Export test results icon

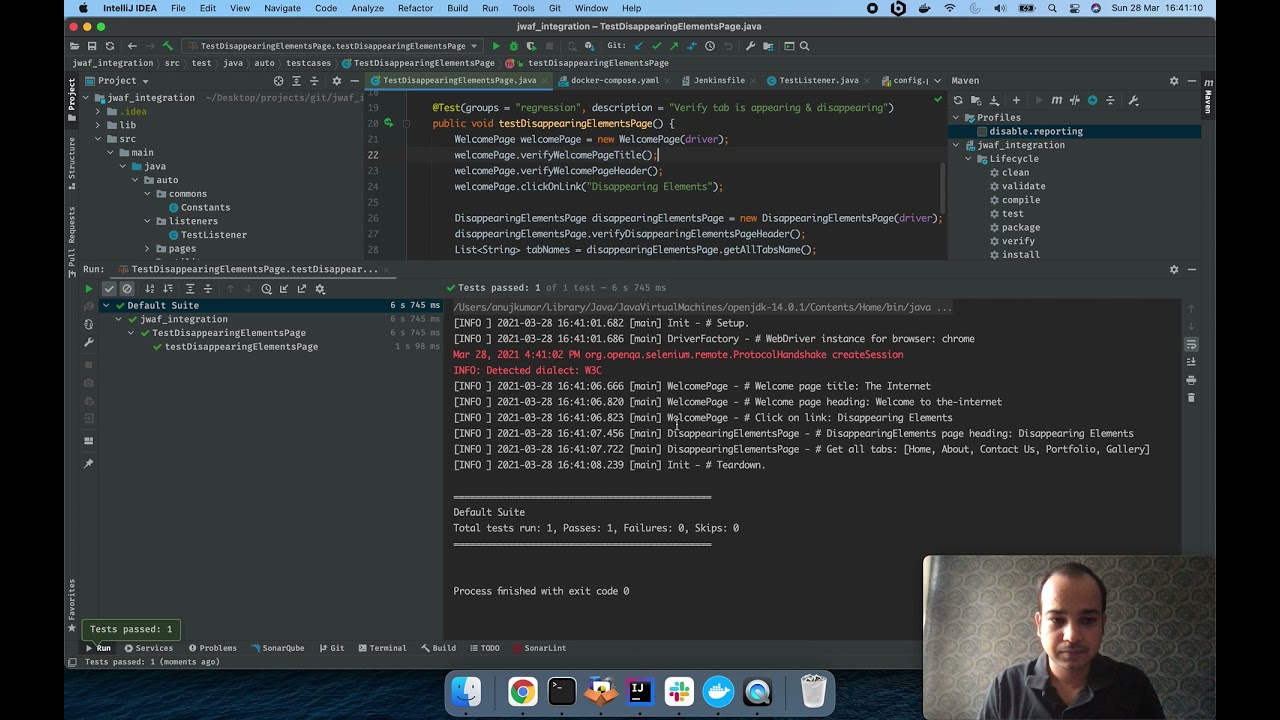[302, 289]
